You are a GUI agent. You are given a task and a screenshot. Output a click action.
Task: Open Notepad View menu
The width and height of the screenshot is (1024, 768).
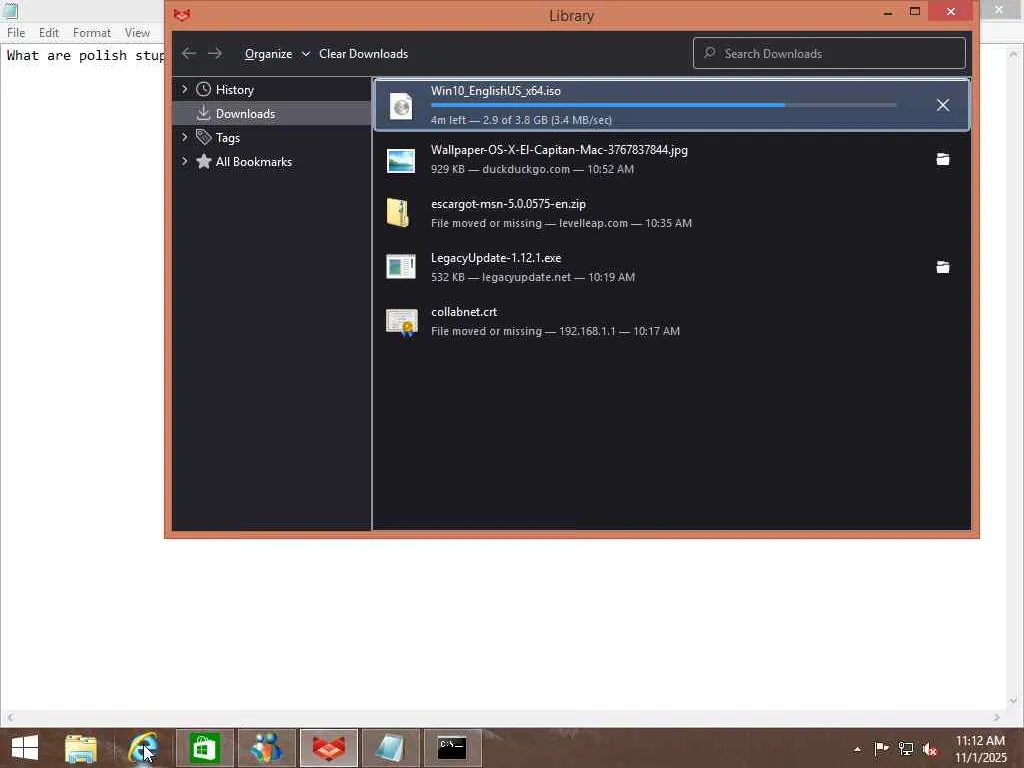pyautogui.click(x=137, y=32)
